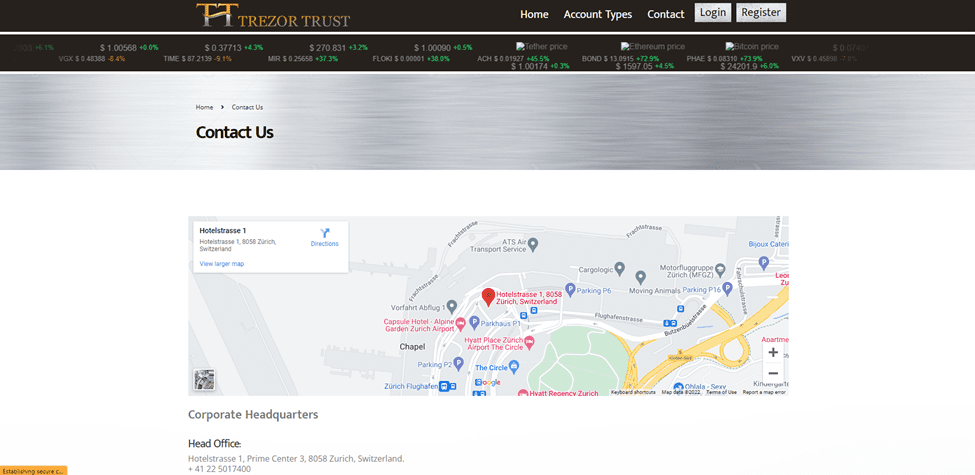Click the VGX ticker entry
Viewport: 975px width, 475px height.
click(92, 59)
